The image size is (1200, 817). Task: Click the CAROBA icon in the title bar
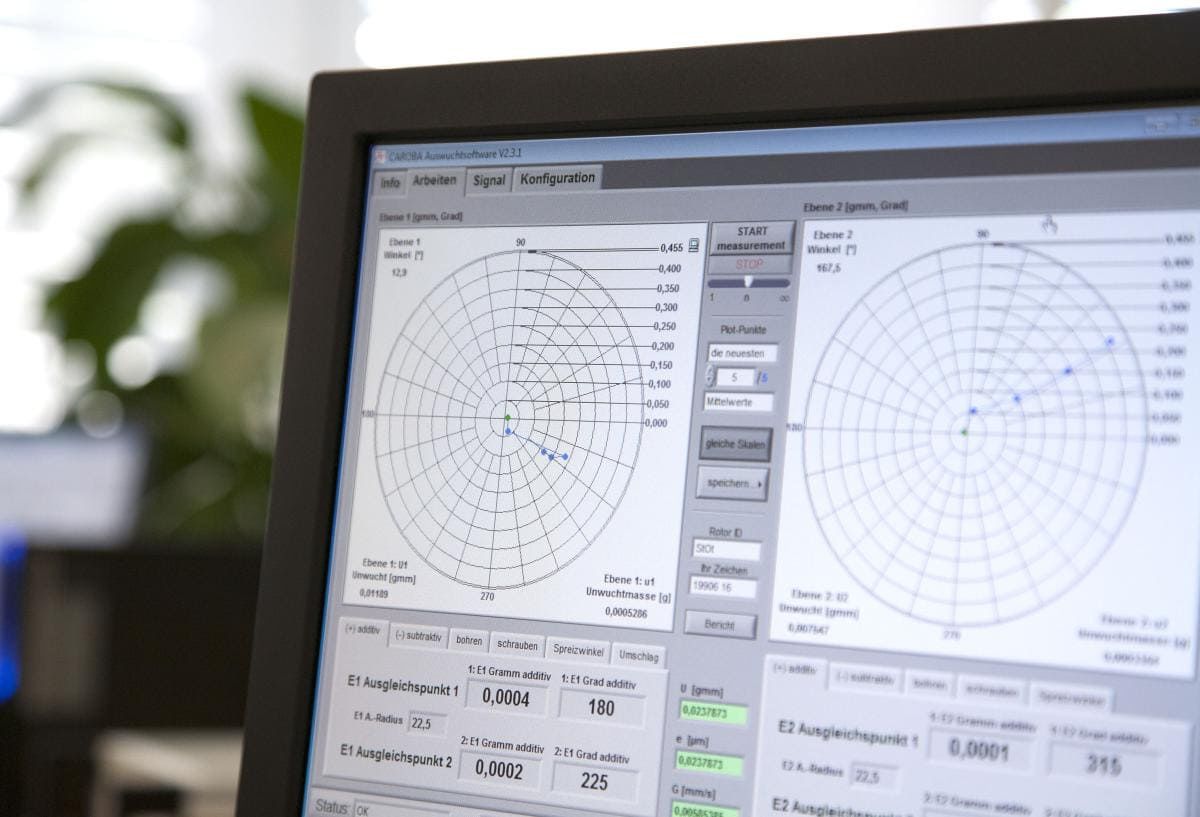383,156
